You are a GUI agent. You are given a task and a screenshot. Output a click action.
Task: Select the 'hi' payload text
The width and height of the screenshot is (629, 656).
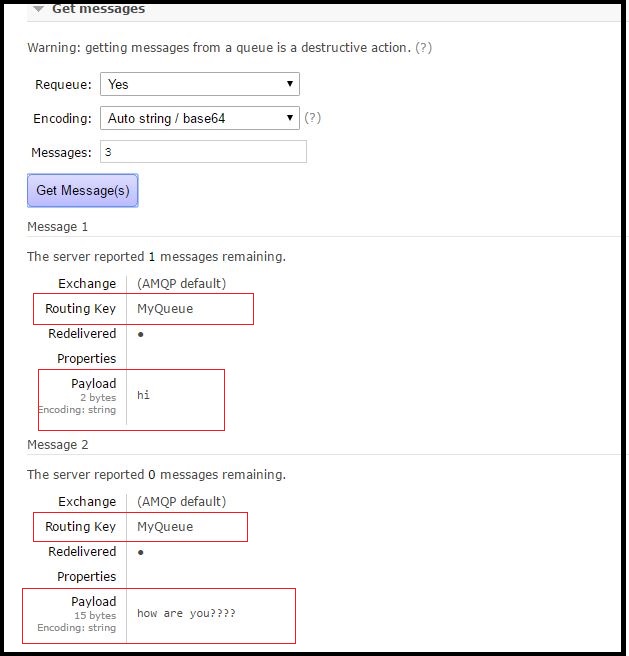pos(144,395)
